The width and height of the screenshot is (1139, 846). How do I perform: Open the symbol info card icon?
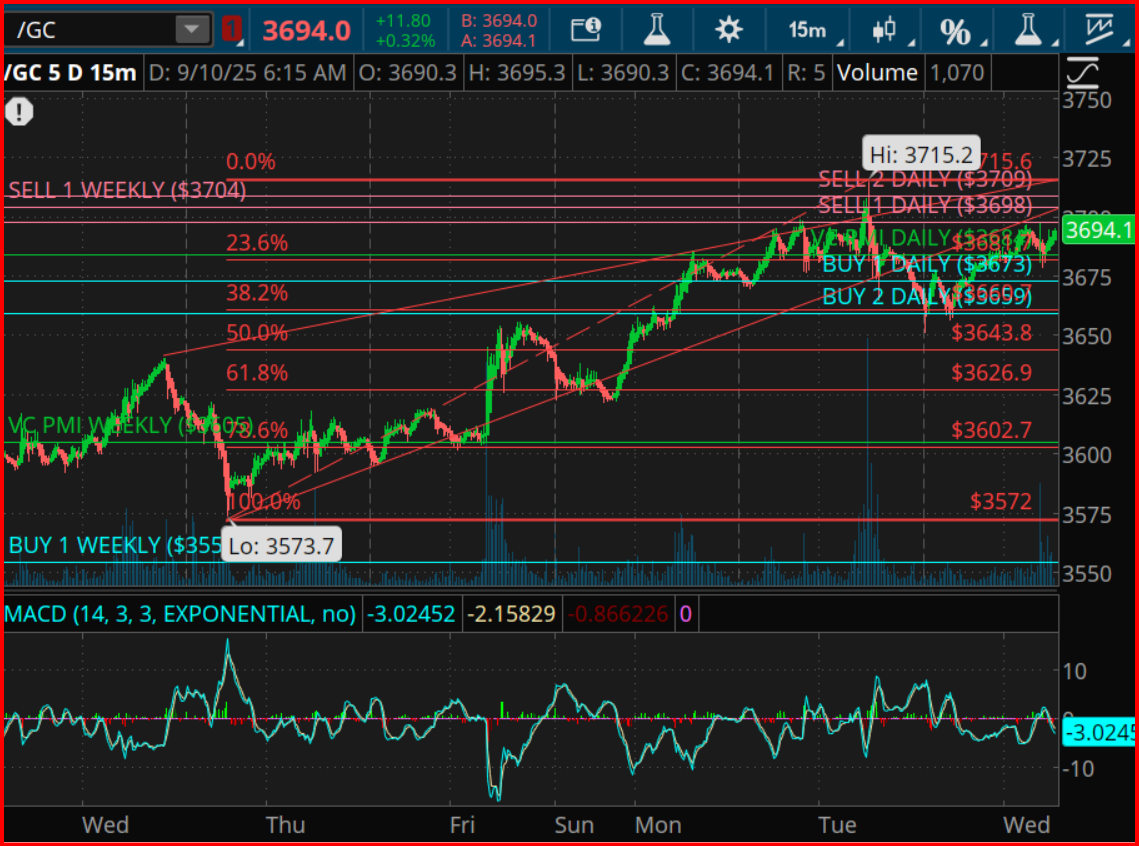click(x=585, y=30)
